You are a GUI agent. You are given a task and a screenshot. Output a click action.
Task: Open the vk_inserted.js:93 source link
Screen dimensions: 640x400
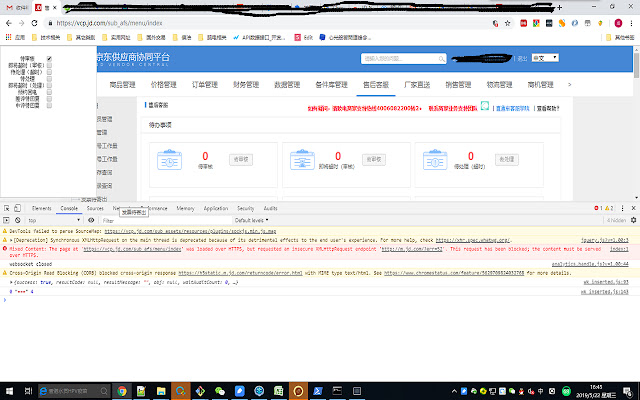tap(606, 282)
